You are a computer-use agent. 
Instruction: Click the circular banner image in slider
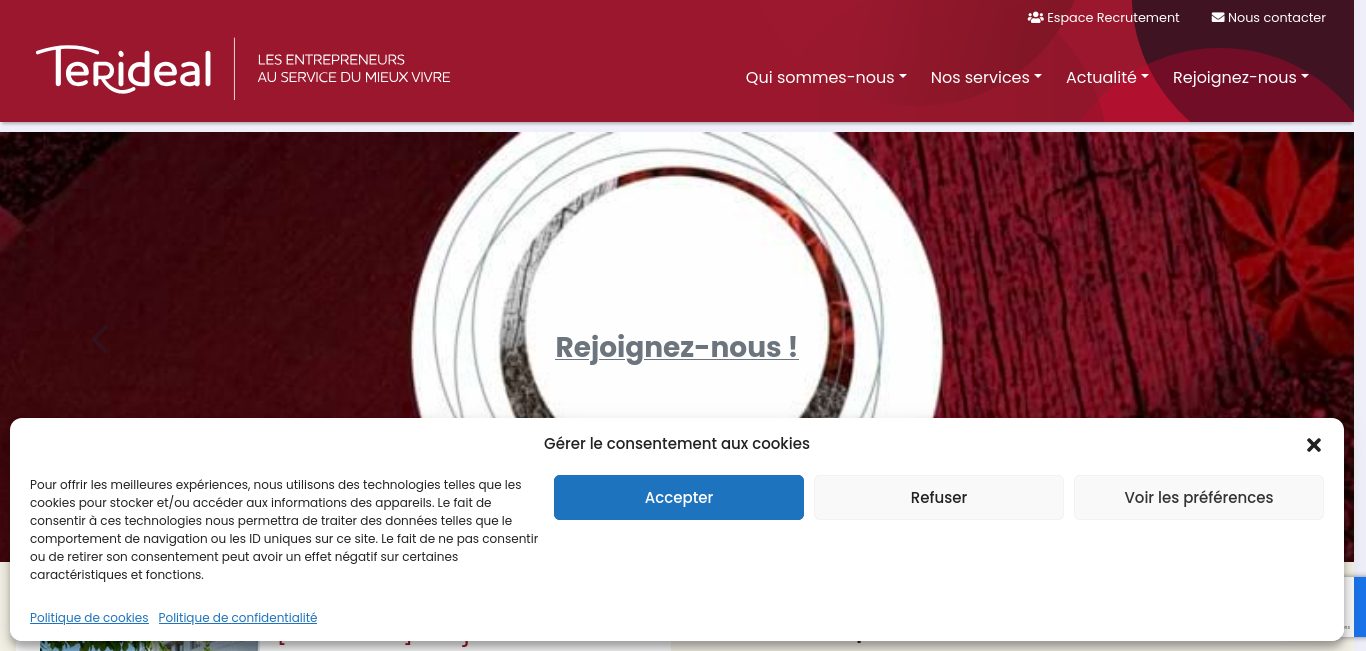click(x=677, y=275)
